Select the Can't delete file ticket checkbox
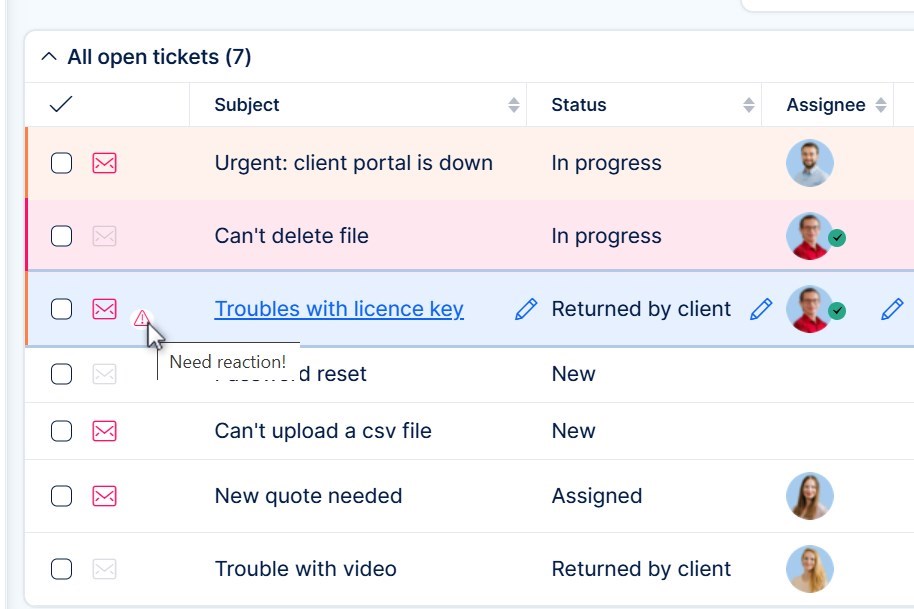 point(61,236)
